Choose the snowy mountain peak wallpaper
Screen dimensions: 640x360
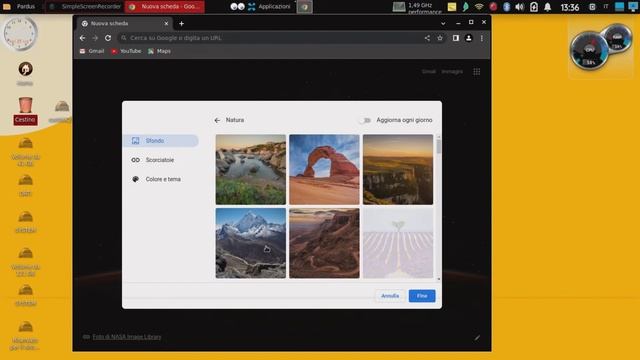[251, 243]
